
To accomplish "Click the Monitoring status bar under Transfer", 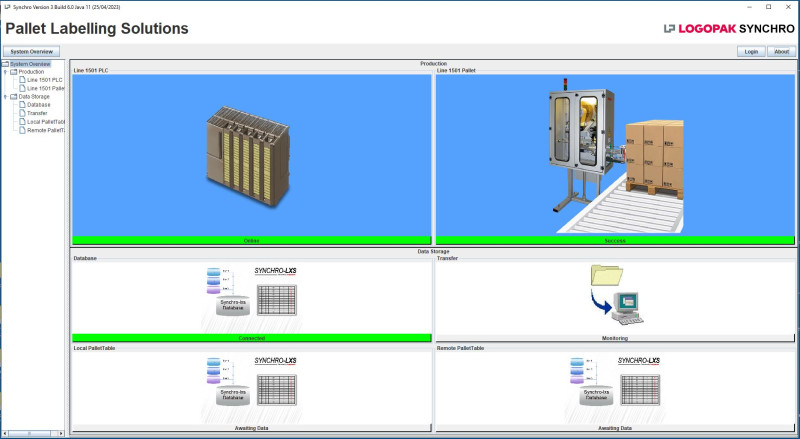I will pyautogui.click(x=614, y=339).
